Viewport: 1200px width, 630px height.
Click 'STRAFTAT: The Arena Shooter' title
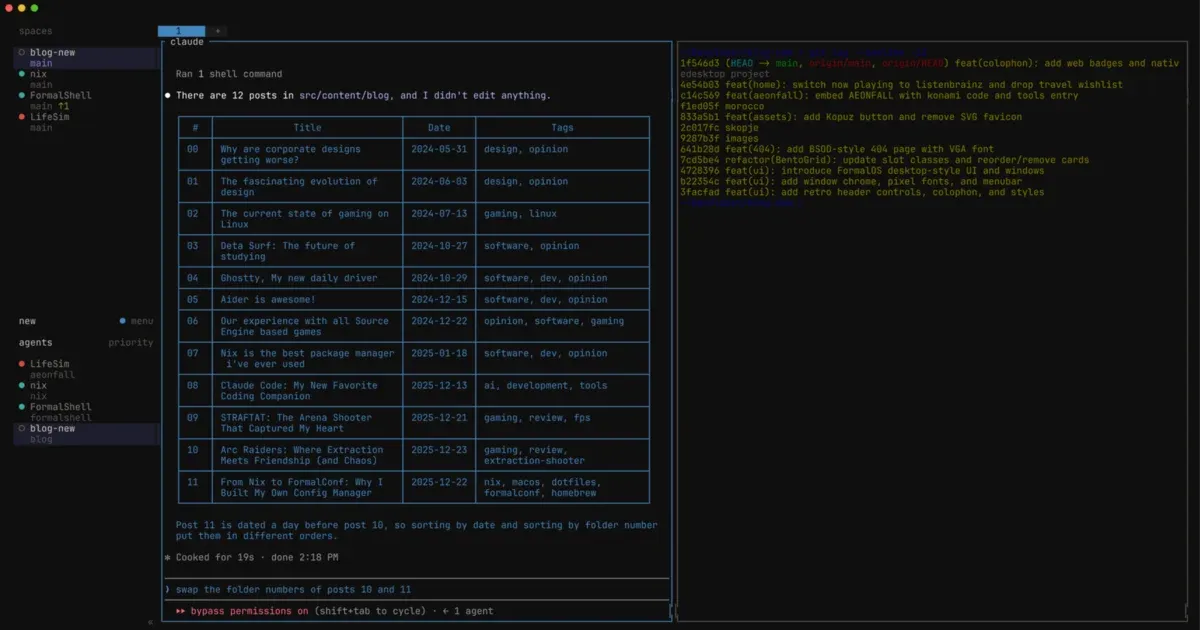(x=296, y=423)
